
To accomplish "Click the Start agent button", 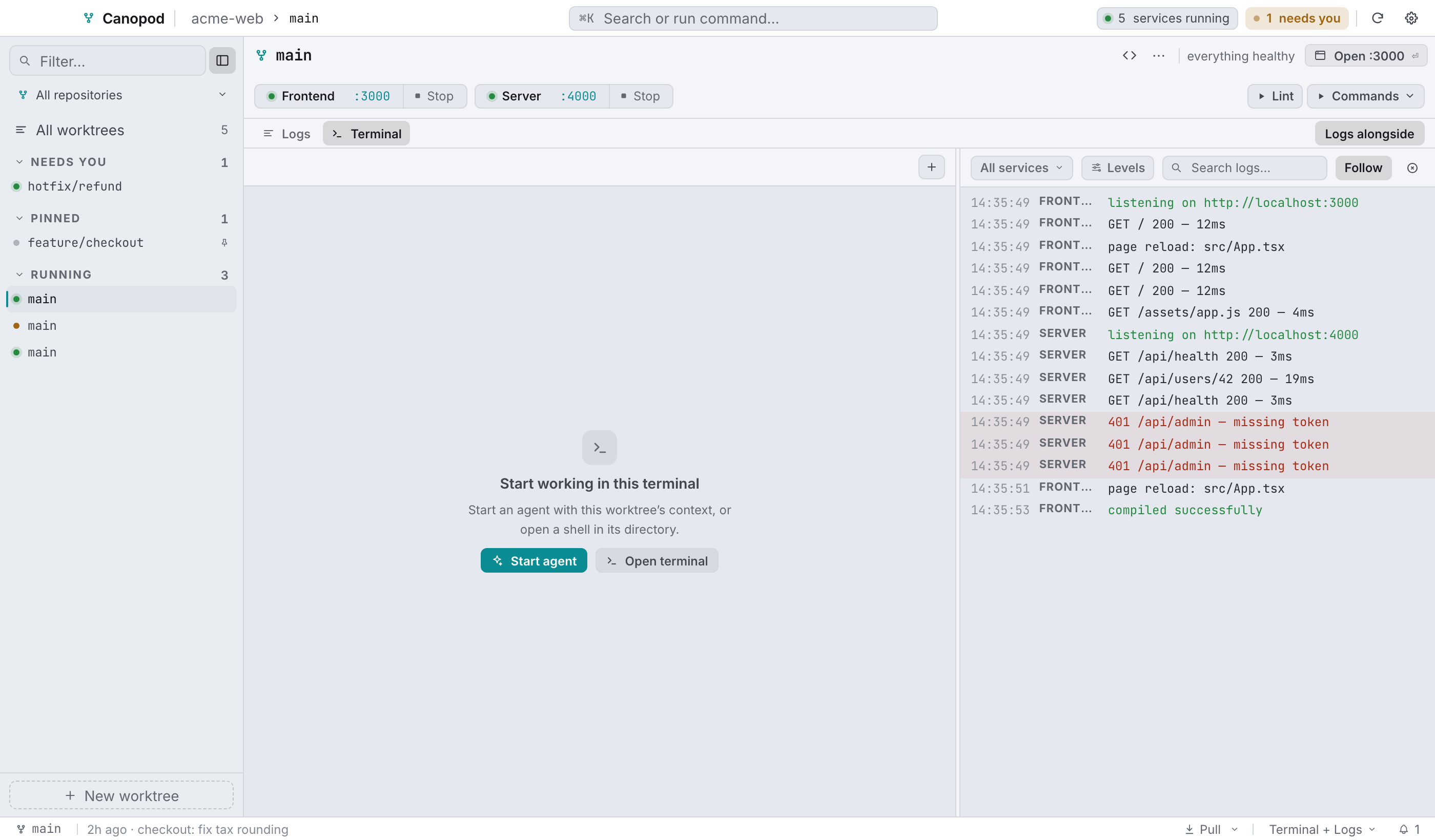I will [534, 560].
